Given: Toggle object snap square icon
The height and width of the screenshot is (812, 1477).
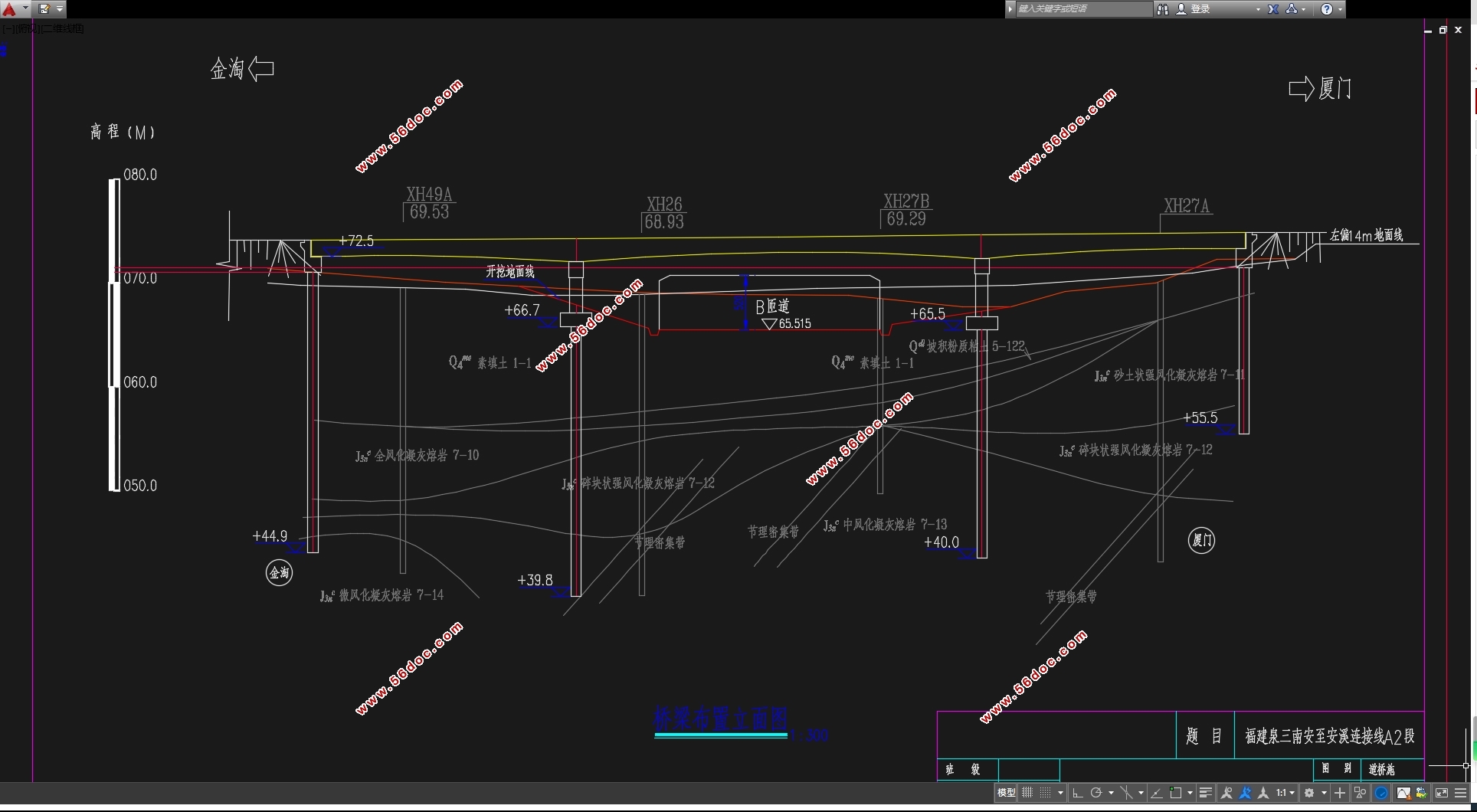Looking at the screenshot, I should coord(1175,793).
